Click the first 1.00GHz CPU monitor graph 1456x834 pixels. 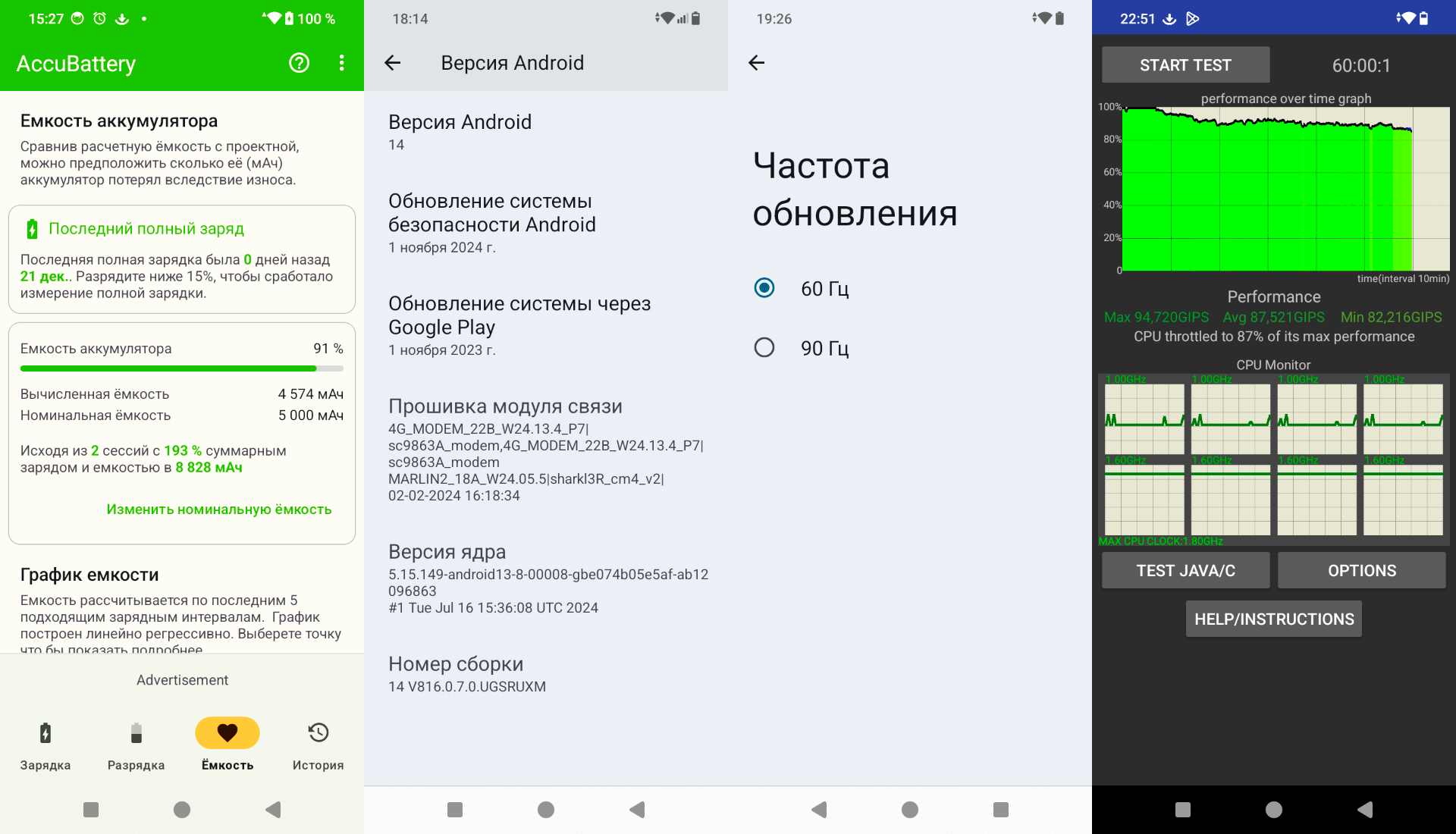(1144, 419)
